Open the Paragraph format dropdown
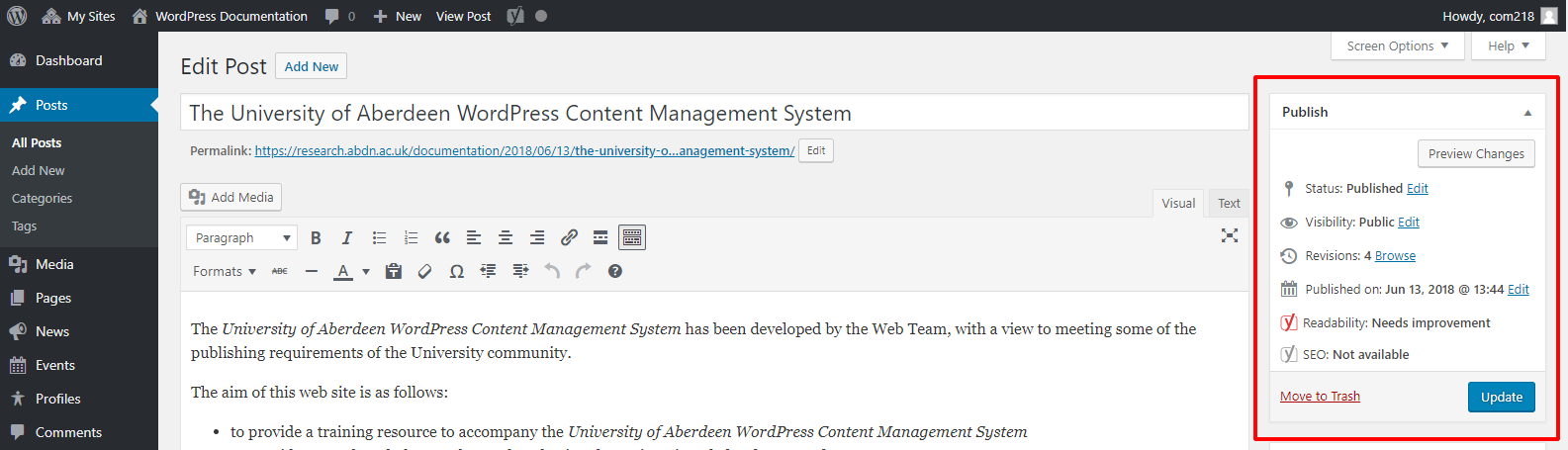This screenshot has width=1568, height=450. pyautogui.click(x=241, y=237)
